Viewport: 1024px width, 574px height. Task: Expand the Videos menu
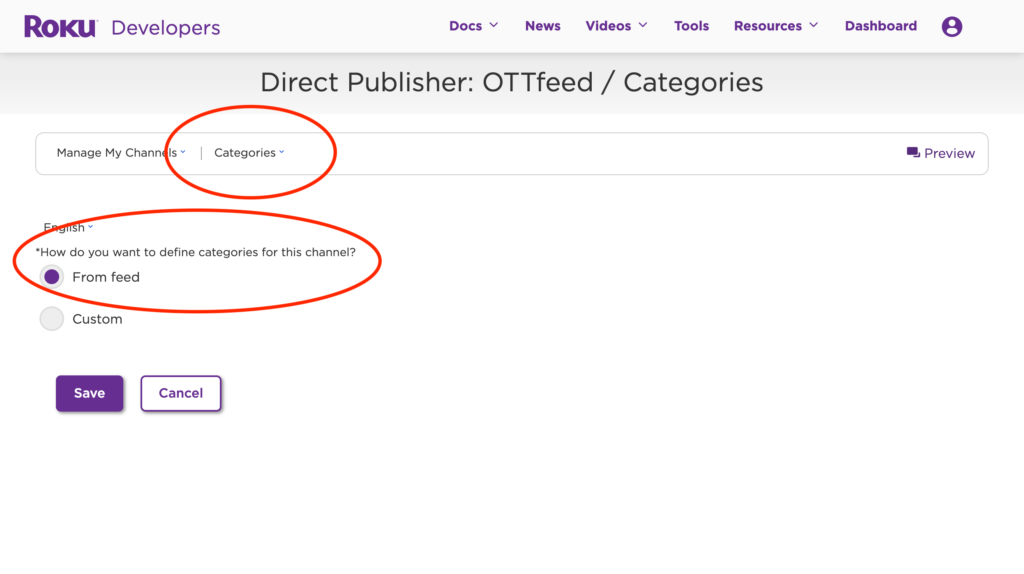(616, 26)
